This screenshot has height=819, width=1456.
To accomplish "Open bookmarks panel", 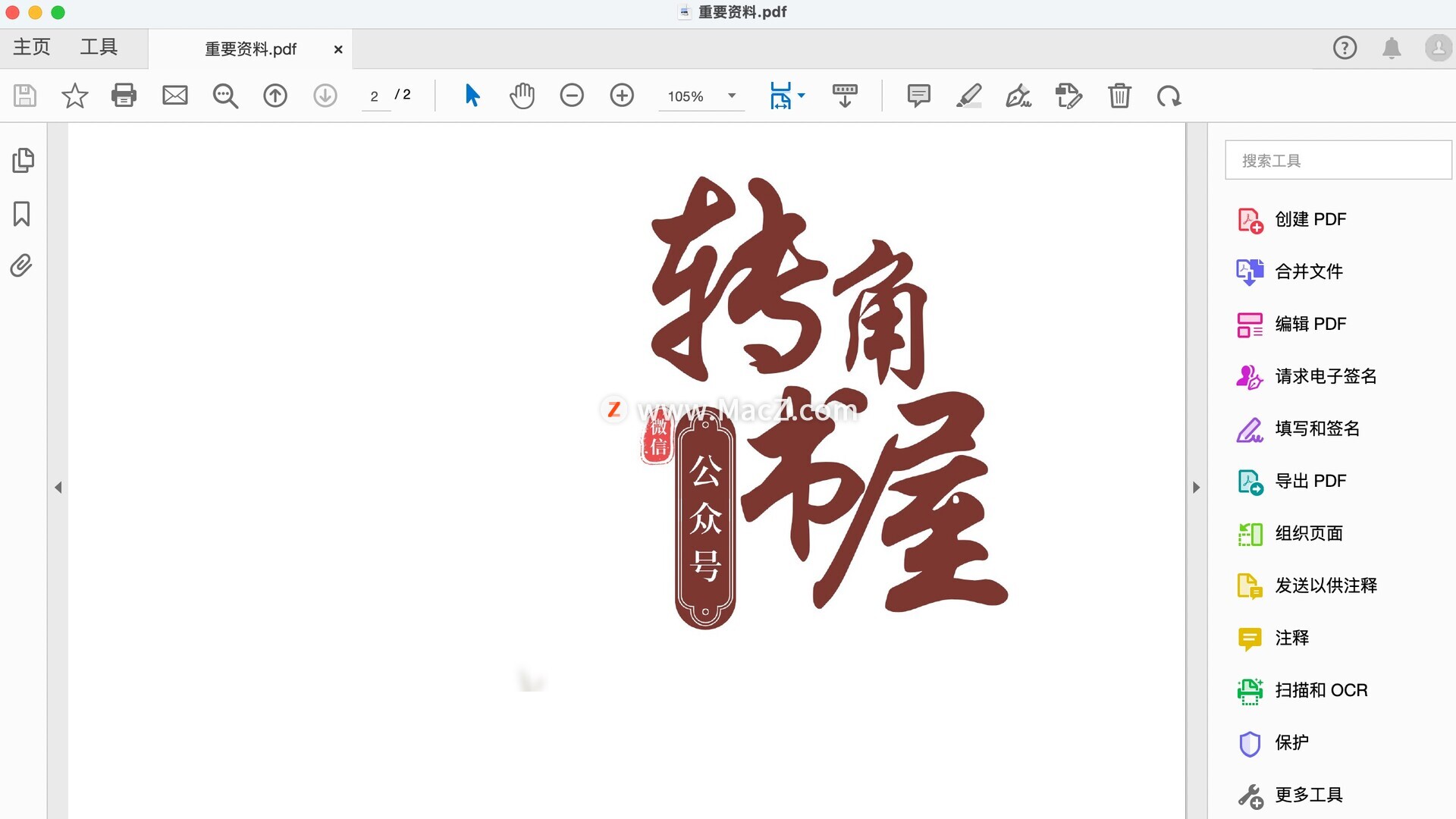I will click(22, 214).
